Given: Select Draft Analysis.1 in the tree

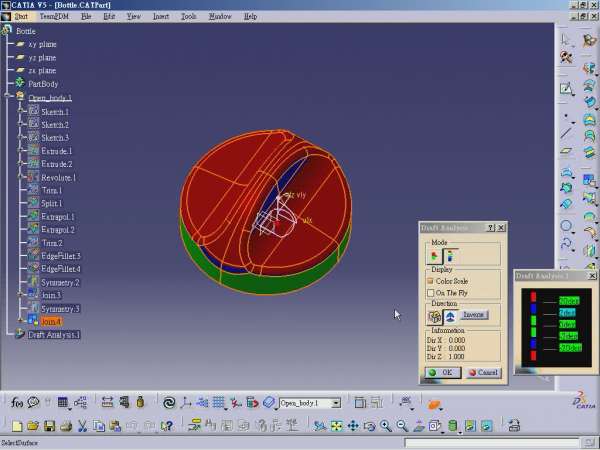Looking at the screenshot, I should pos(54,335).
